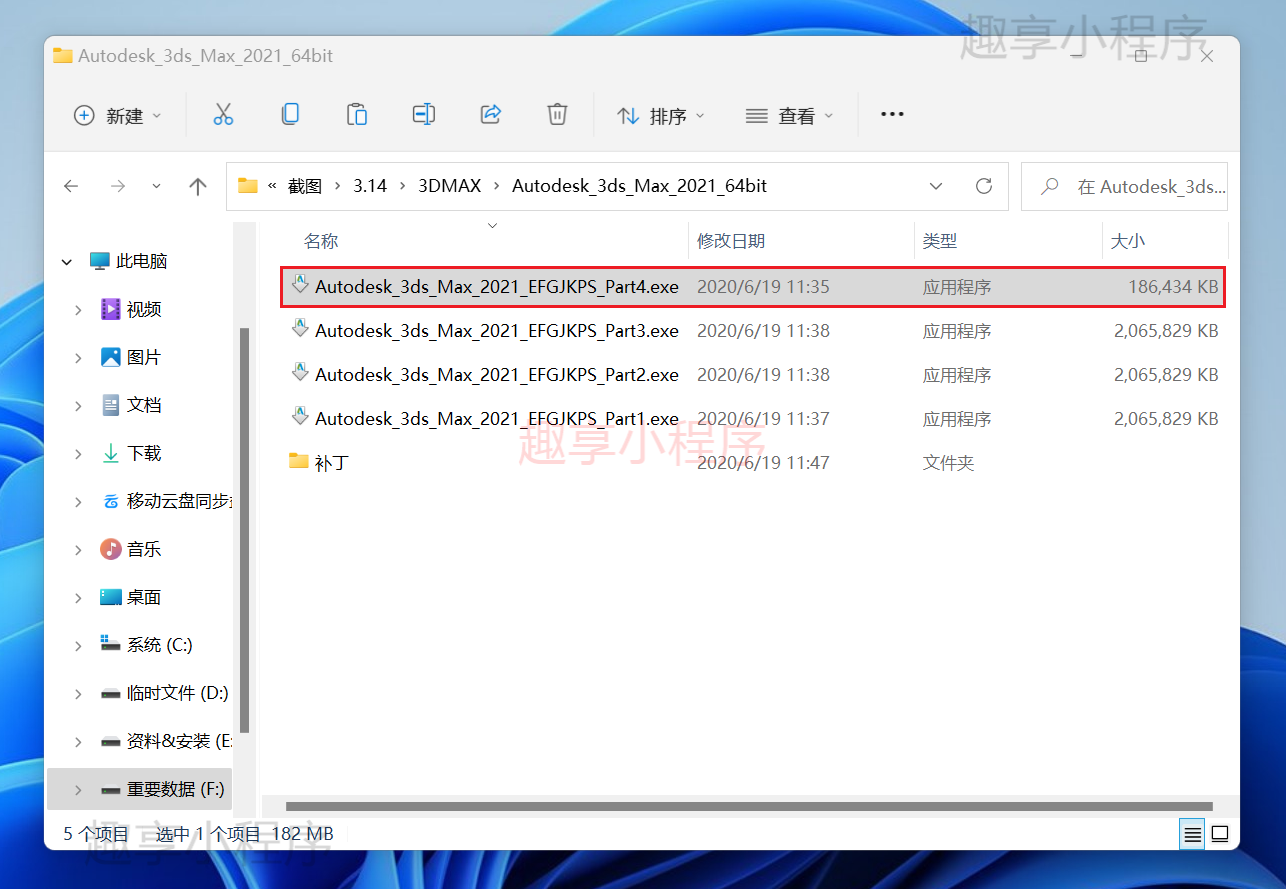The width and height of the screenshot is (1286, 889).
Task: Expand the 重要数据 (F:) drive node
Action: 78,790
